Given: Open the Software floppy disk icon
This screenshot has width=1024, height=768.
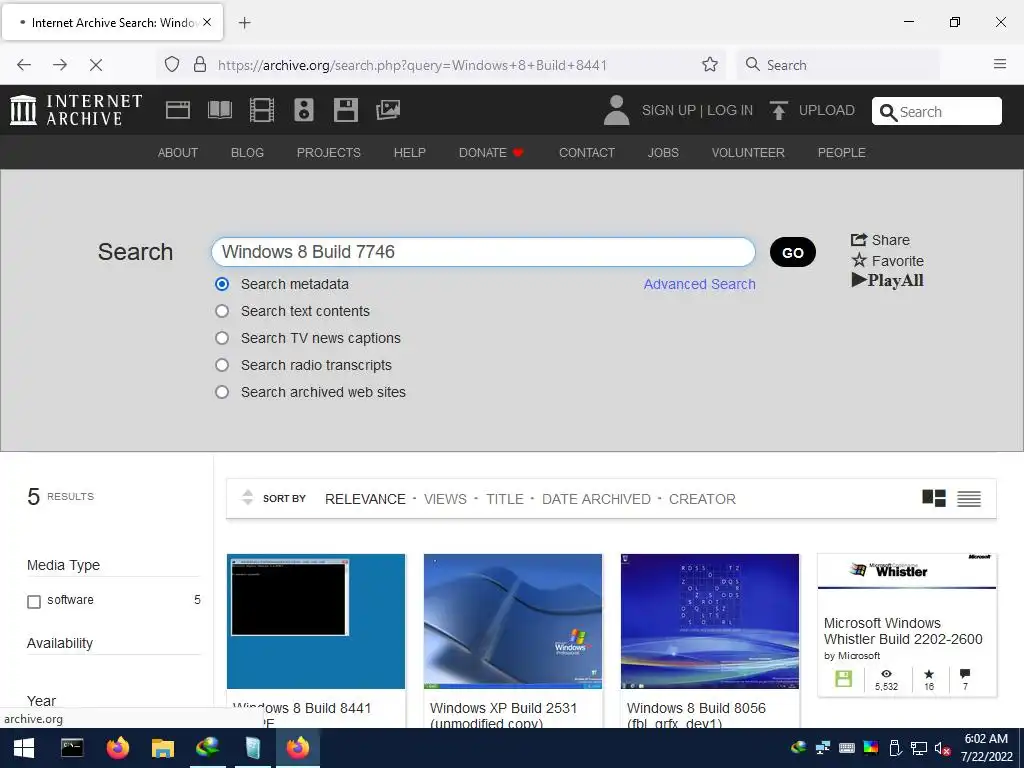Looking at the screenshot, I should (345, 110).
